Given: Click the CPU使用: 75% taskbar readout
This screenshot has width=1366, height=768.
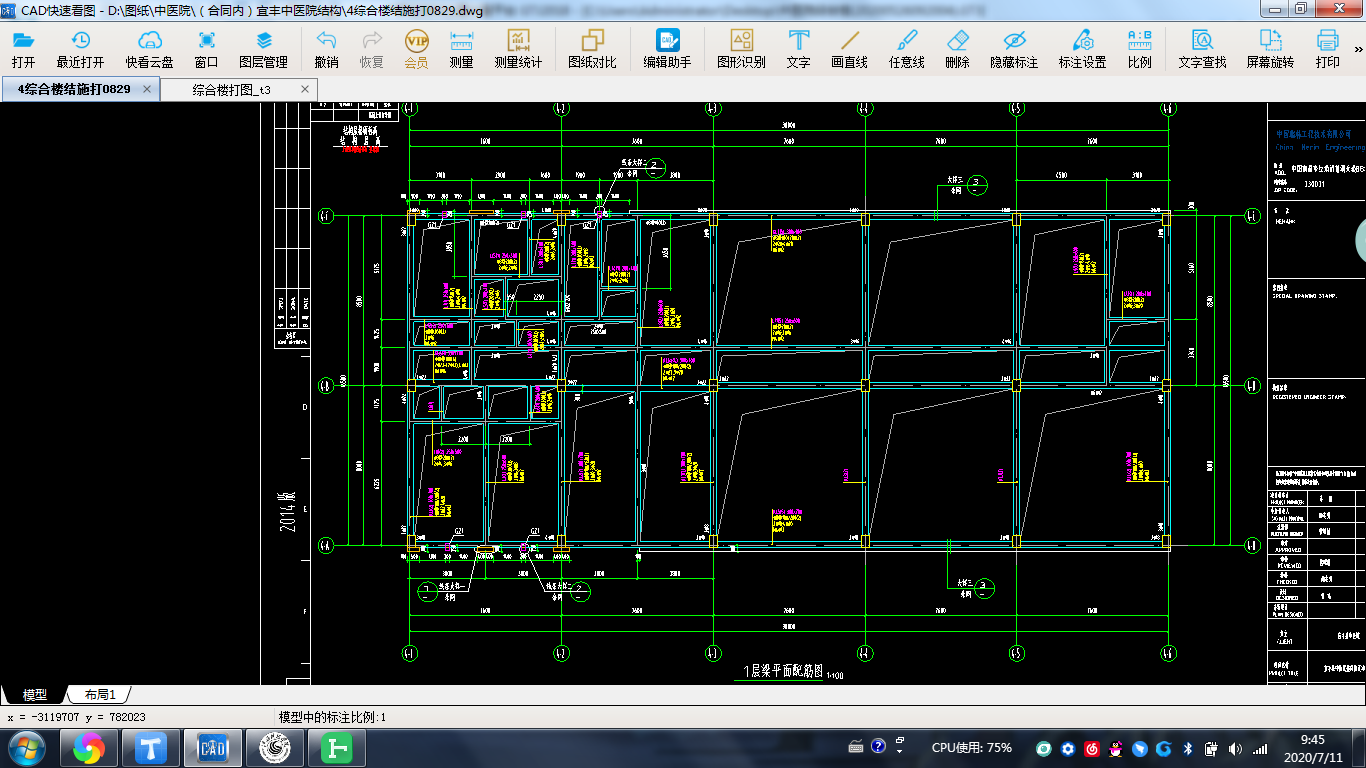Looking at the screenshot, I should 971,747.
